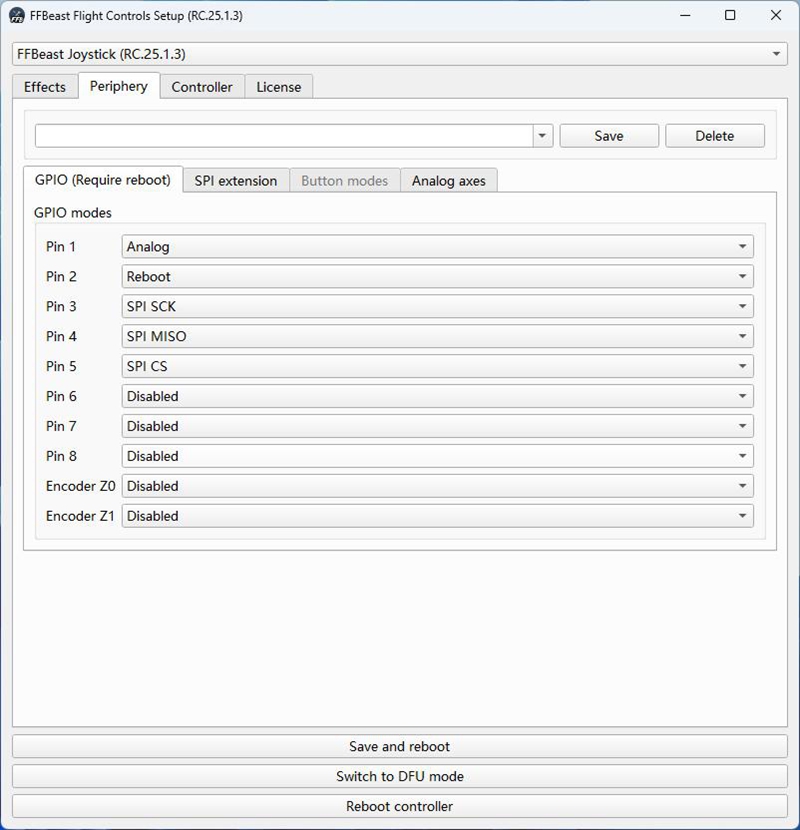Viewport: 800px width, 830px height.
Task: Click the Save and reboot button
Action: tap(399, 747)
